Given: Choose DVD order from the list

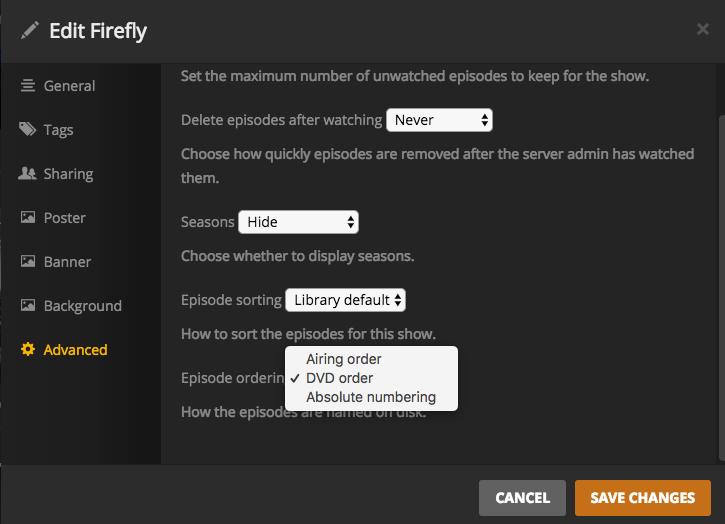Looking at the screenshot, I should (340, 378).
